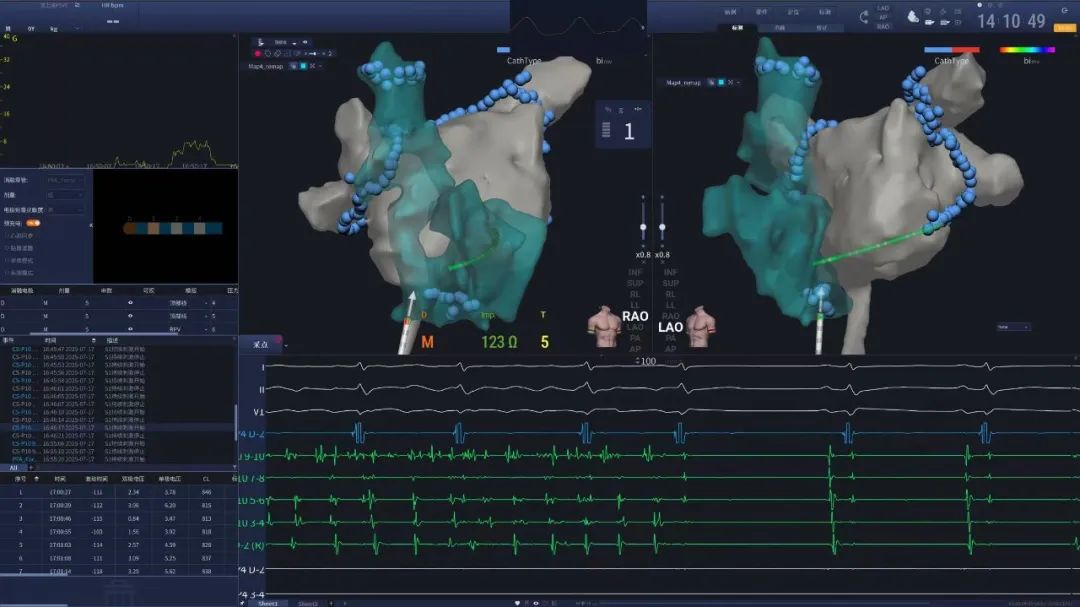The height and width of the screenshot is (607, 1080).
Task: Select the 采点 tab above the ECG traces
Action: click(260, 344)
